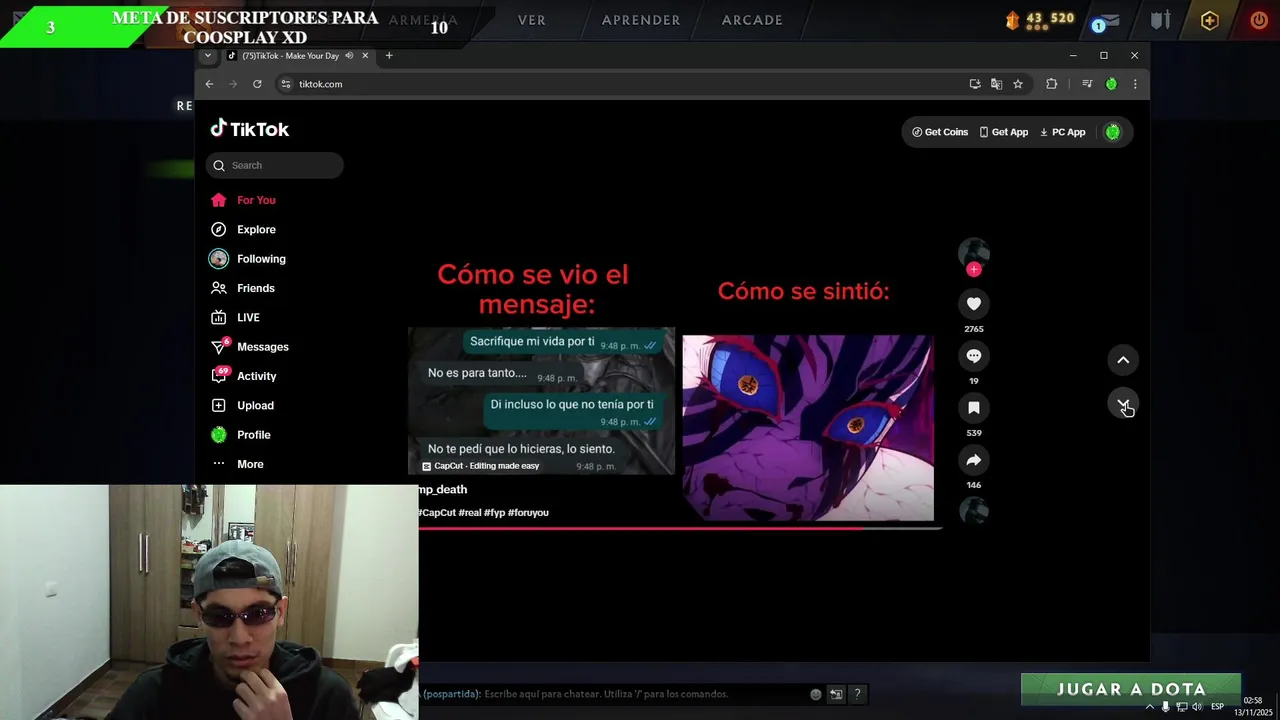
Task: Open the creator's profile avatar above the like button
Action: tap(973, 253)
